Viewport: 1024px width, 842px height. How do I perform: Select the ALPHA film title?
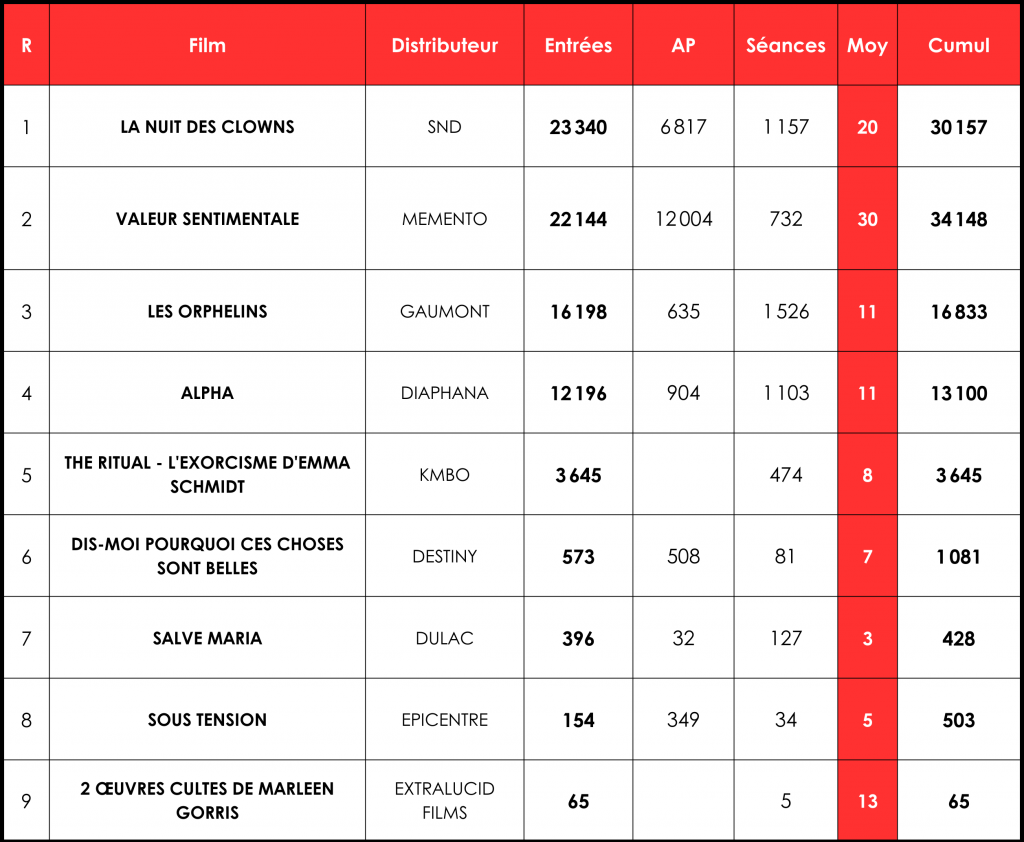pos(207,393)
